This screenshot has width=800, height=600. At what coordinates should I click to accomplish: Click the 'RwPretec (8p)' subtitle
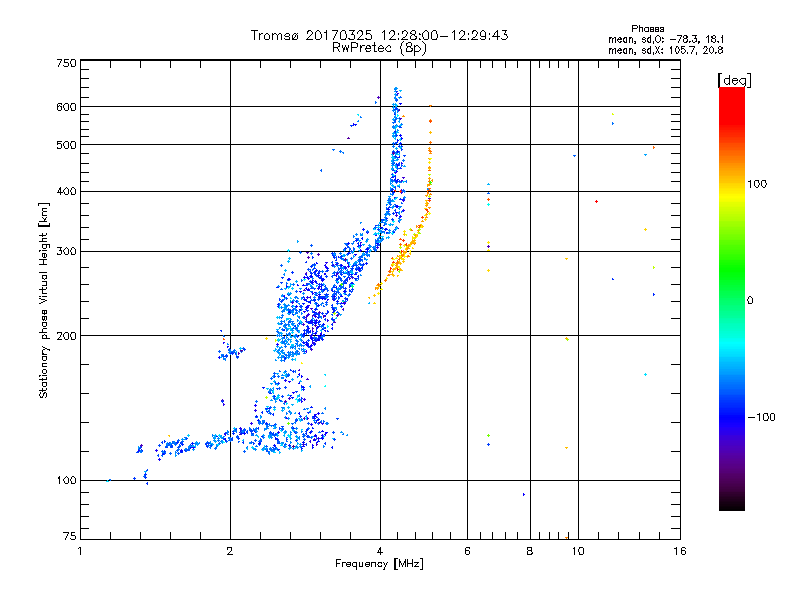tap(379, 48)
